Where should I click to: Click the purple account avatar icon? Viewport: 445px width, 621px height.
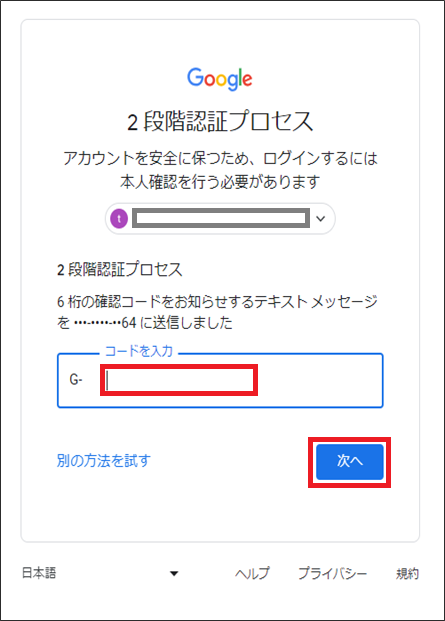tap(119, 219)
